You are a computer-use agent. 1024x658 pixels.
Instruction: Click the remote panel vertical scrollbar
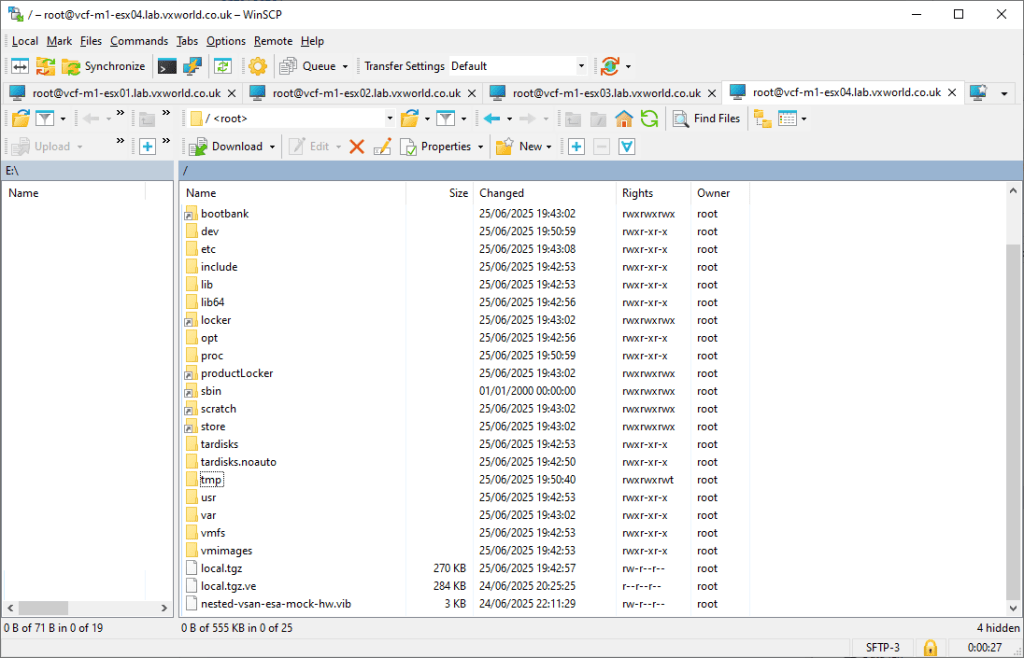pos(1014,400)
